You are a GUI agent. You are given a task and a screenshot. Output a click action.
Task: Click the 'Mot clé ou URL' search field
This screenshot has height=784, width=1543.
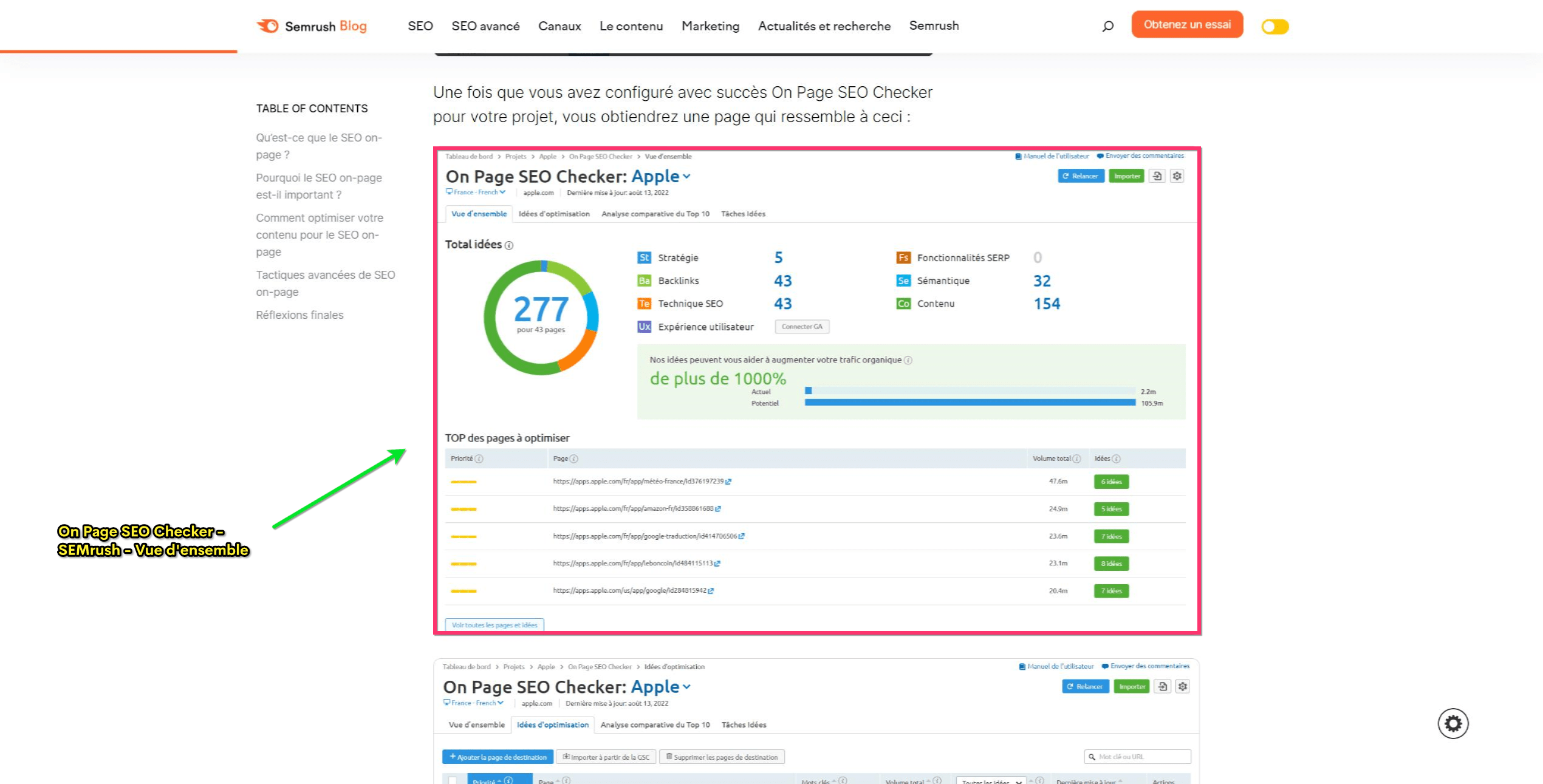tap(1137, 757)
